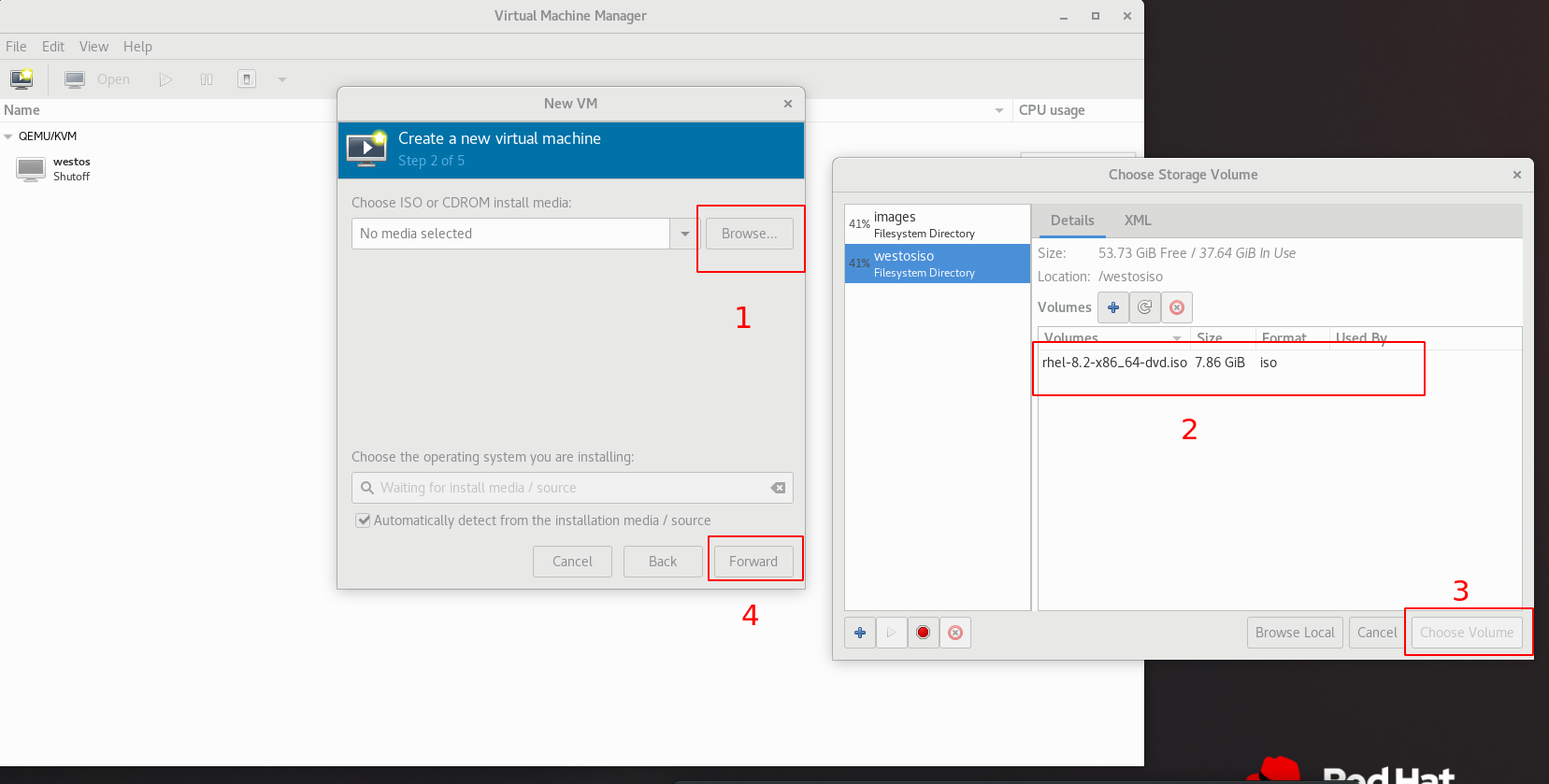The width and height of the screenshot is (1549, 784).
Task: Open the View menu
Action: [x=93, y=47]
